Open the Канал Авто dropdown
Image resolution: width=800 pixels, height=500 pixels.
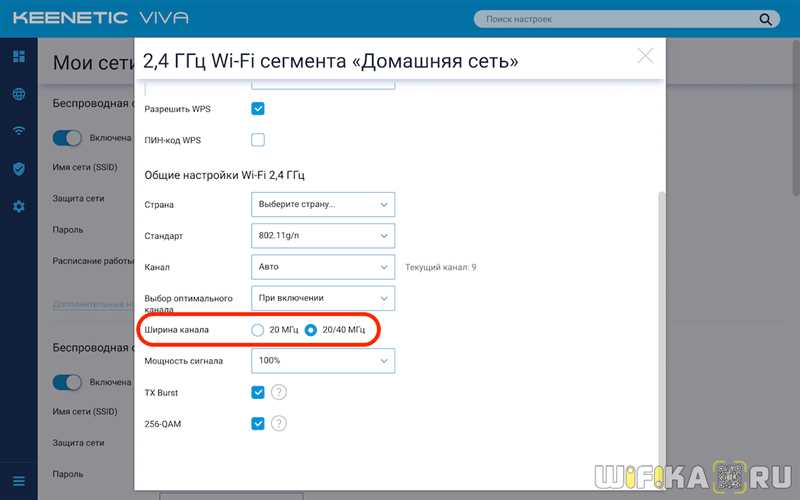(x=323, y=267)
